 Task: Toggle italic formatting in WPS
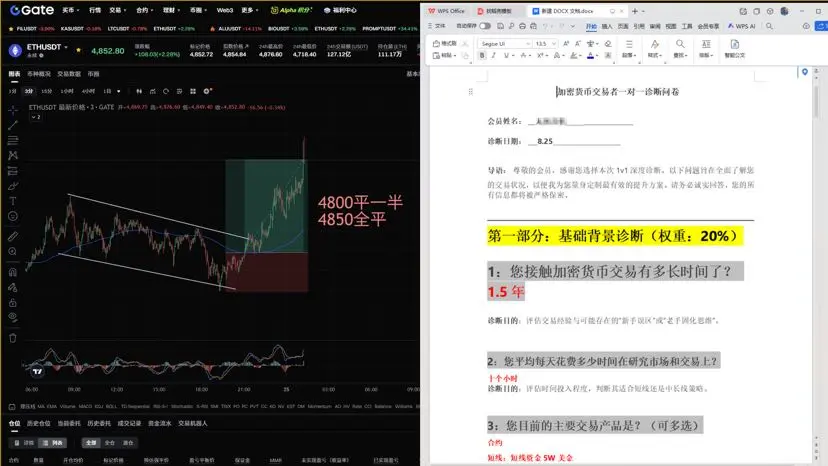tap(494, 55)
